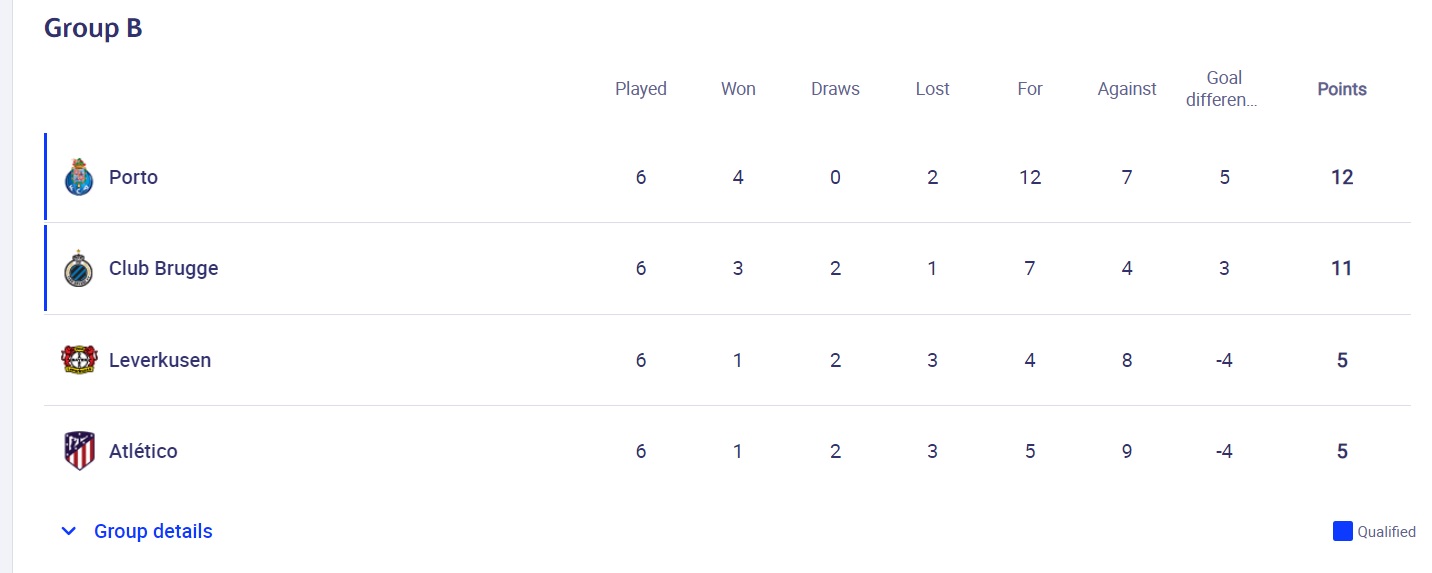Expand the Group details chevron
Image resolution: width=1432 pixels, height=573 pixels.
click(68, 531)
